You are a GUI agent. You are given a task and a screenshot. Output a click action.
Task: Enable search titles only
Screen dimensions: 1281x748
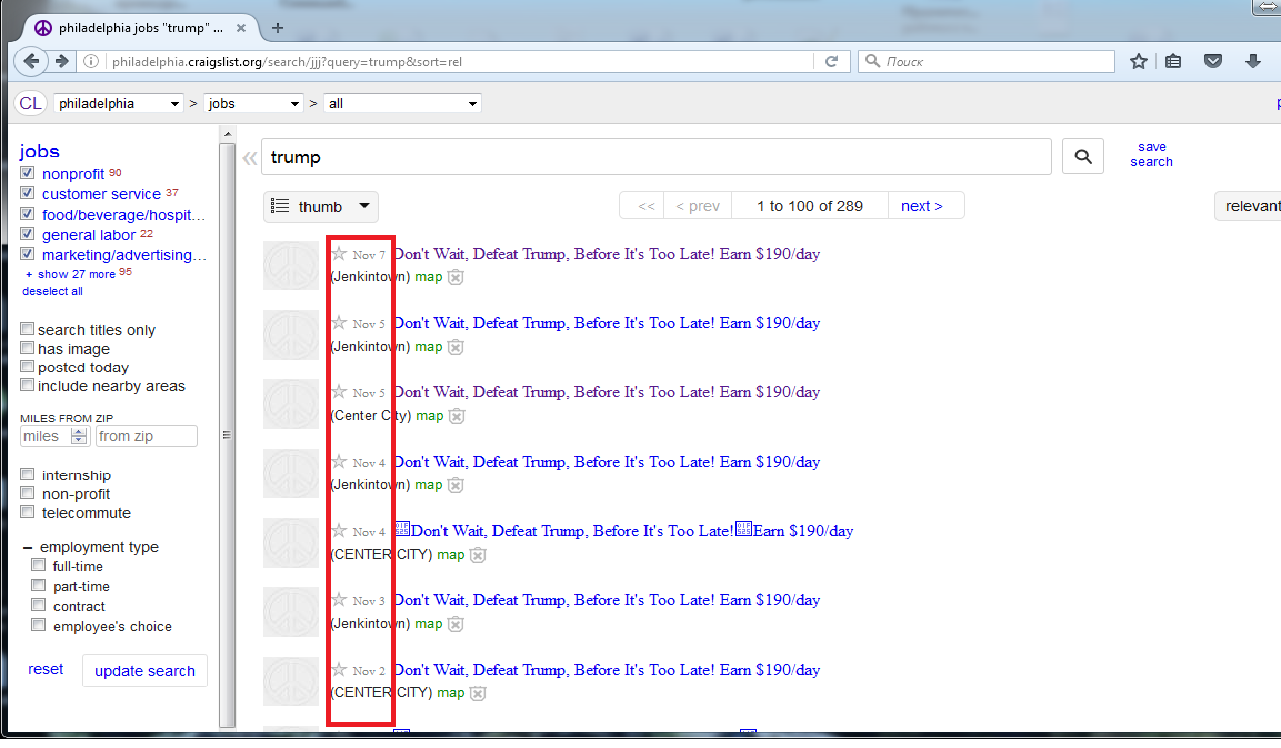(27, 329)
